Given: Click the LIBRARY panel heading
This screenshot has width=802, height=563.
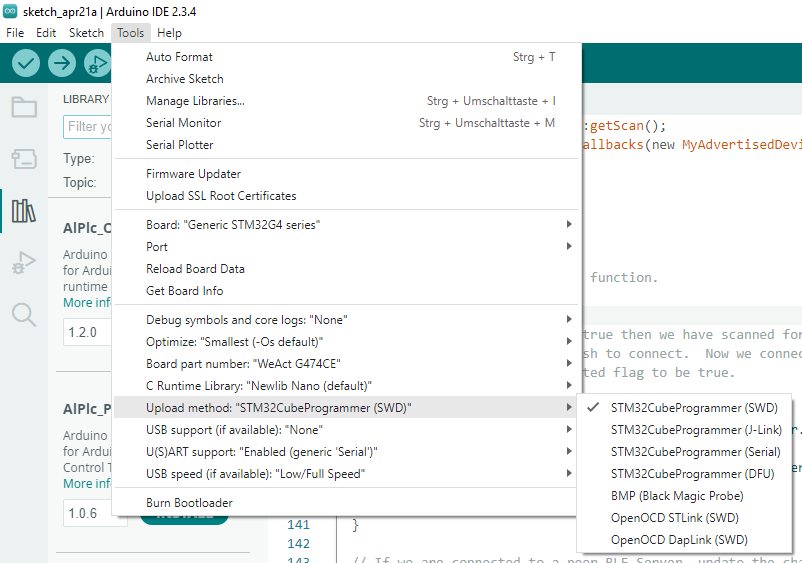Looking at the screenshot, I should (86, 99).
